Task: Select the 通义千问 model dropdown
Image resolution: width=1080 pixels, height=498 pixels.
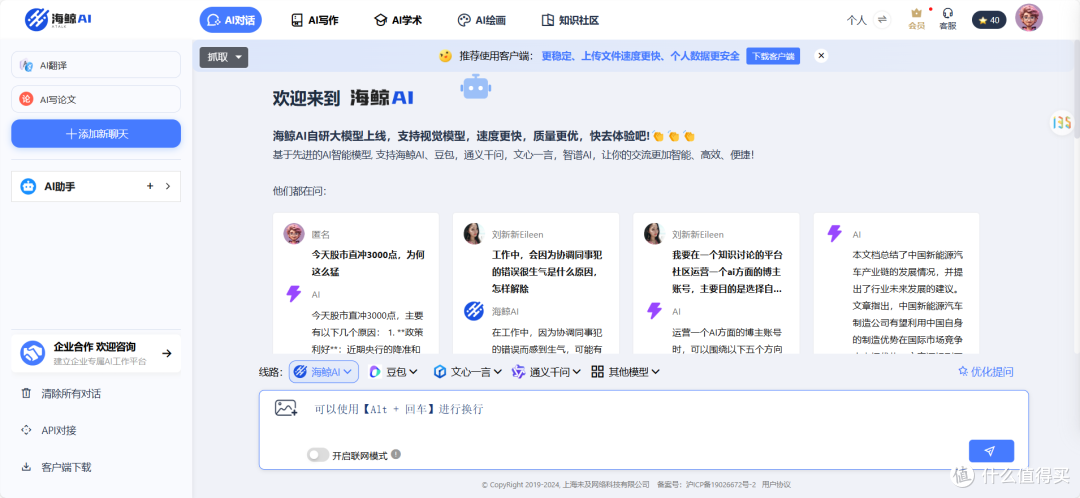Action: [x=547, y=372]
